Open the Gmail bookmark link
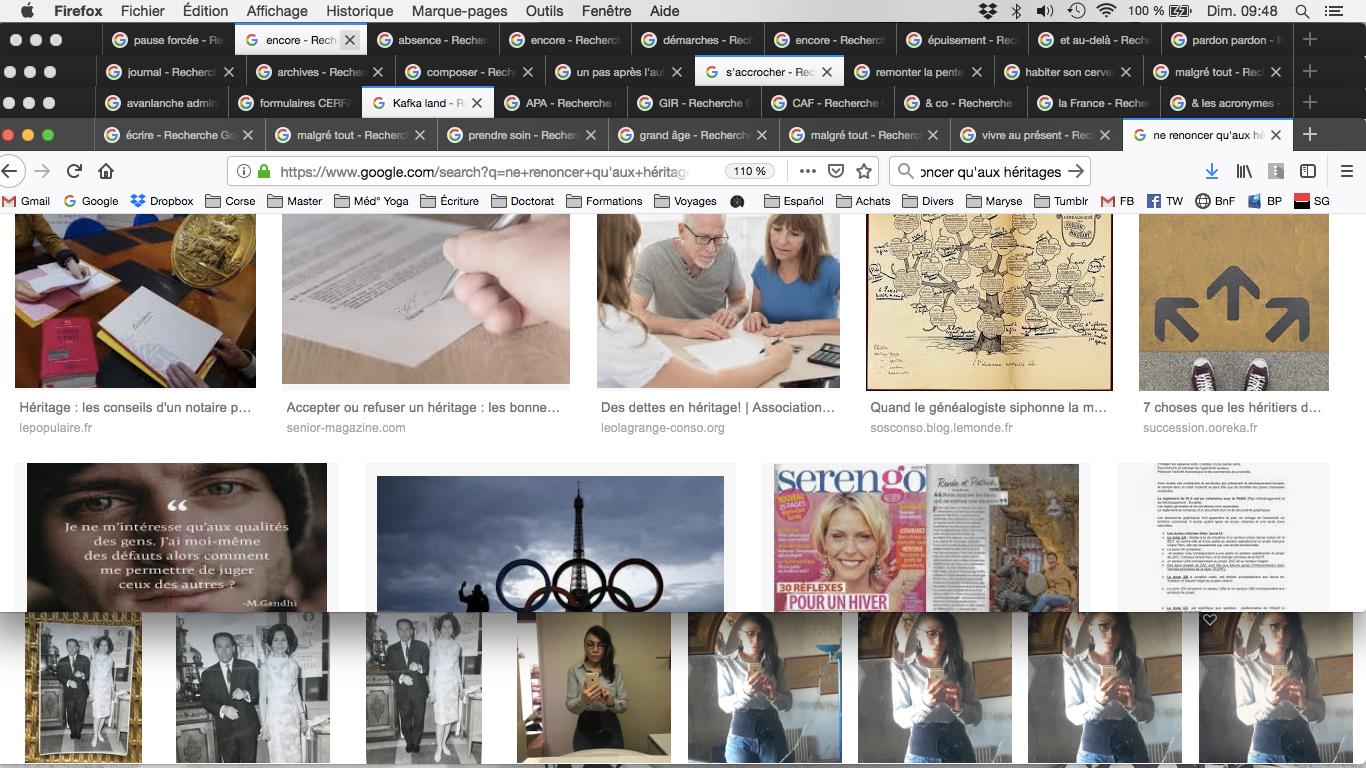 tap(26, 201)
